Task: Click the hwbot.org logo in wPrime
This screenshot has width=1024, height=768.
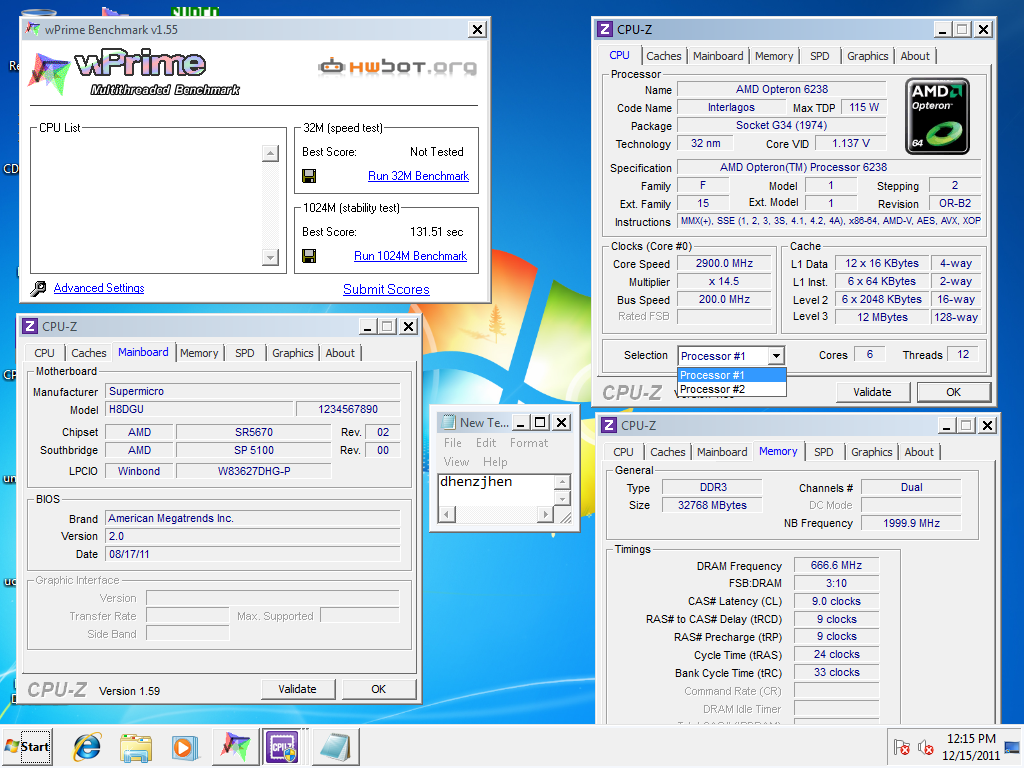Action: [398, 66]
